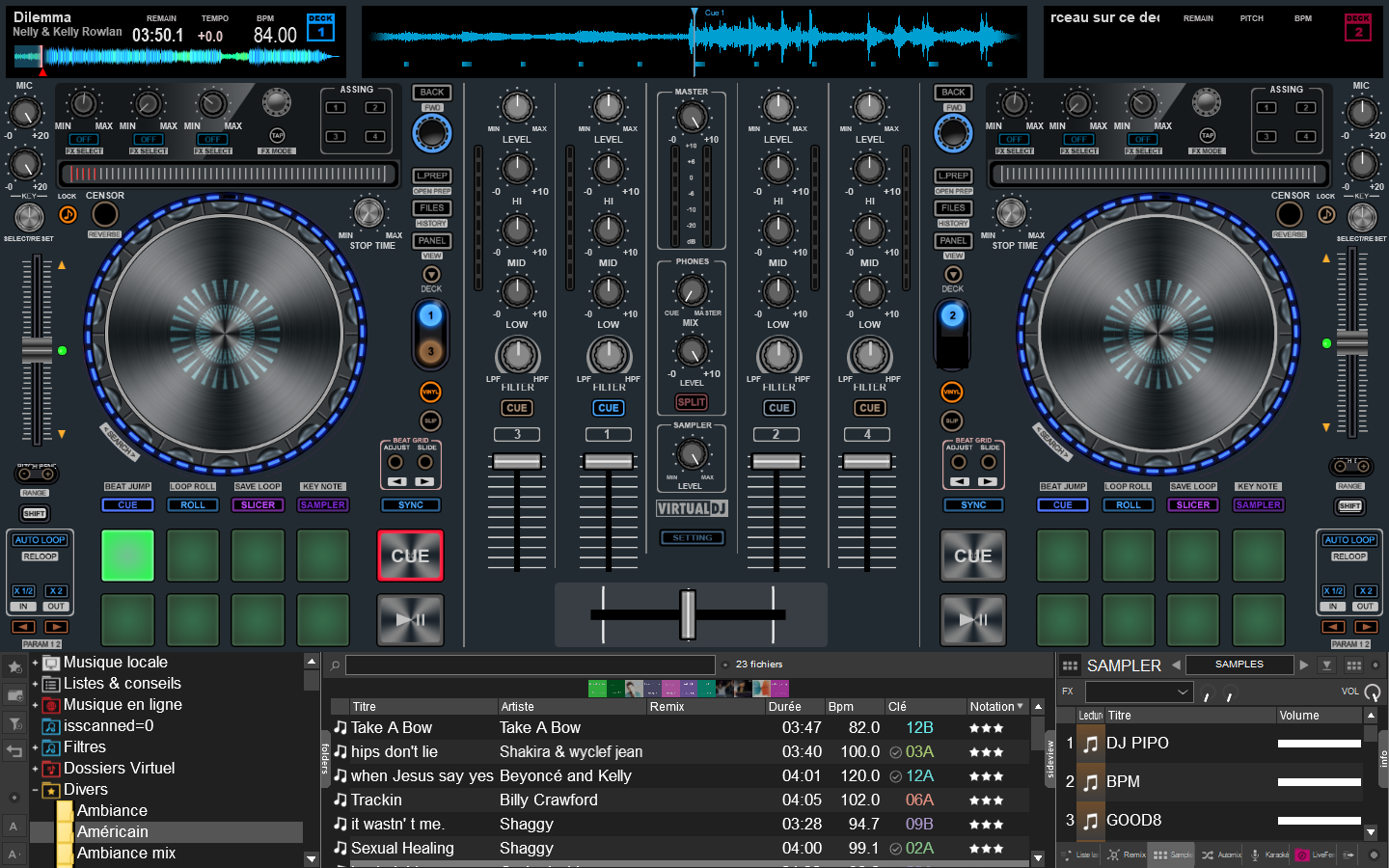The height and width of the screenshot is (868, 1389).
Task: Click the note icon of GOOD8 sample
Action: tap(1090, 821)
